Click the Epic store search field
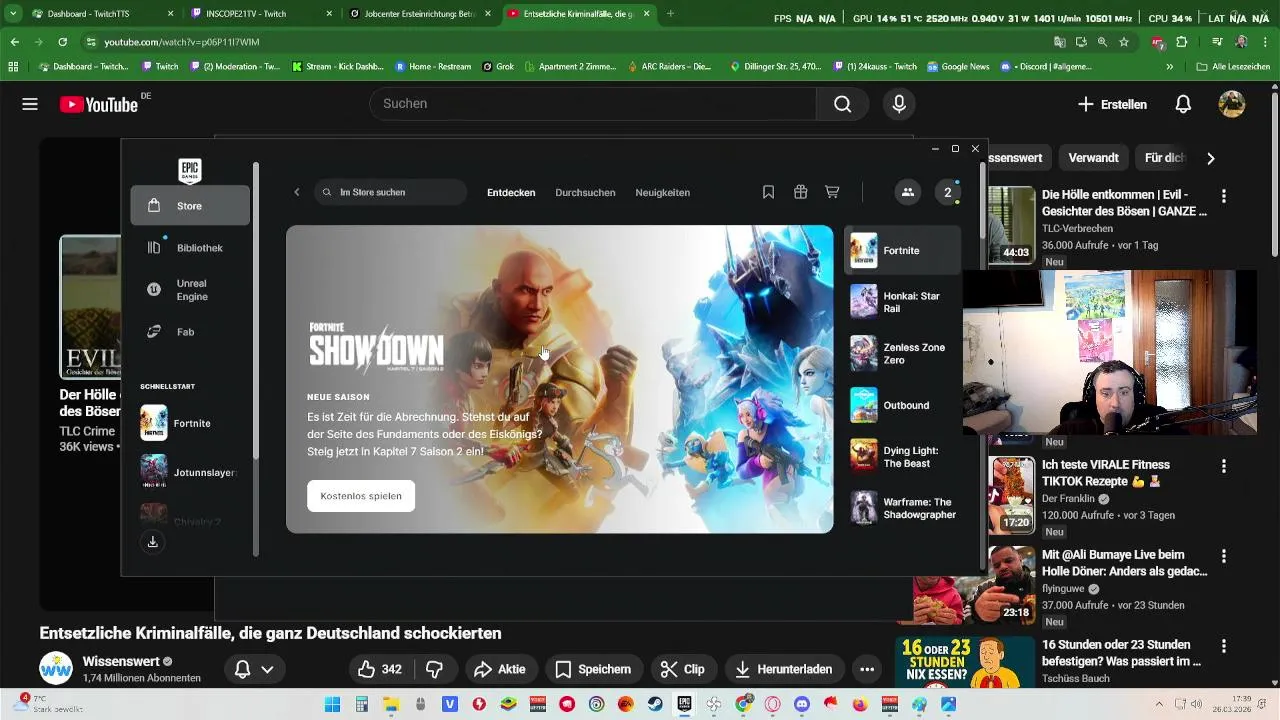Viewport: 1280px width, 720px height. 390,192
